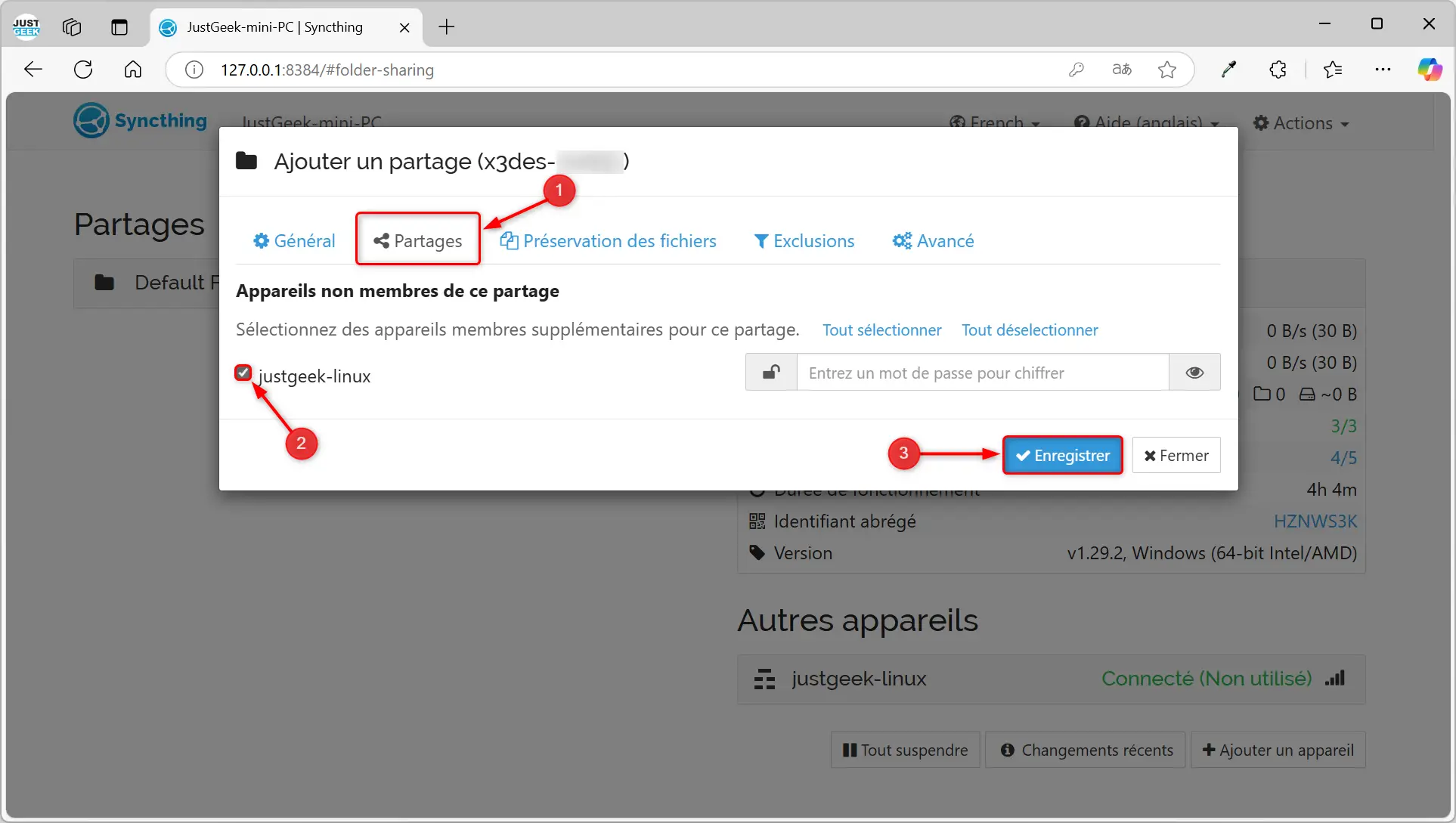Click the Identifiant abrégé QR icon
This screenshot has width=1456, height=823.
coord(757,521)
